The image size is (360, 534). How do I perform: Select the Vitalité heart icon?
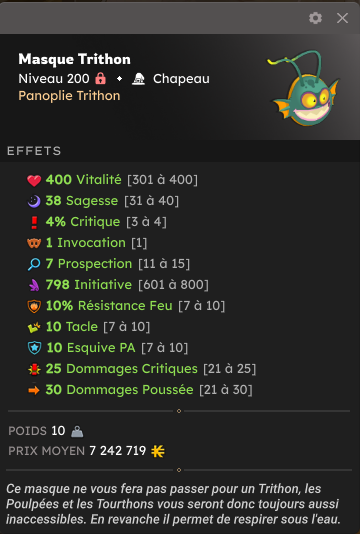[34, 180]
